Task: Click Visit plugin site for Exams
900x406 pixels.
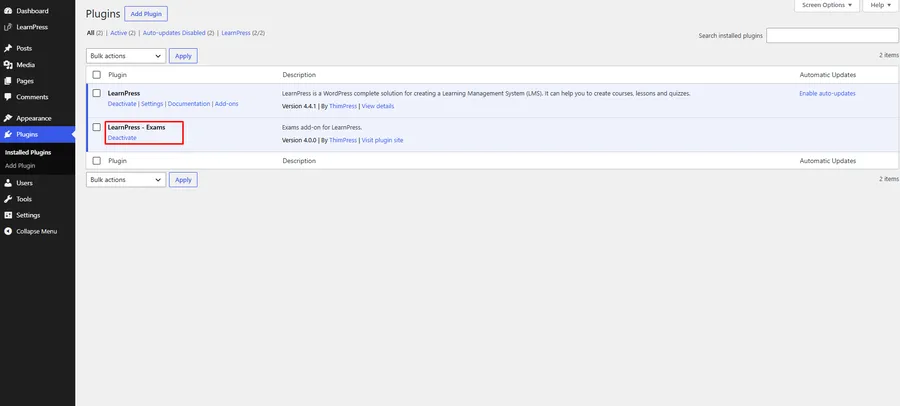Action: pos(382,140)
